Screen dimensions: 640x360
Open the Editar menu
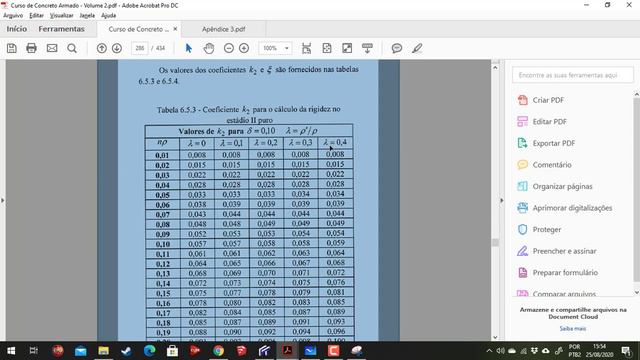pos(36,16)
